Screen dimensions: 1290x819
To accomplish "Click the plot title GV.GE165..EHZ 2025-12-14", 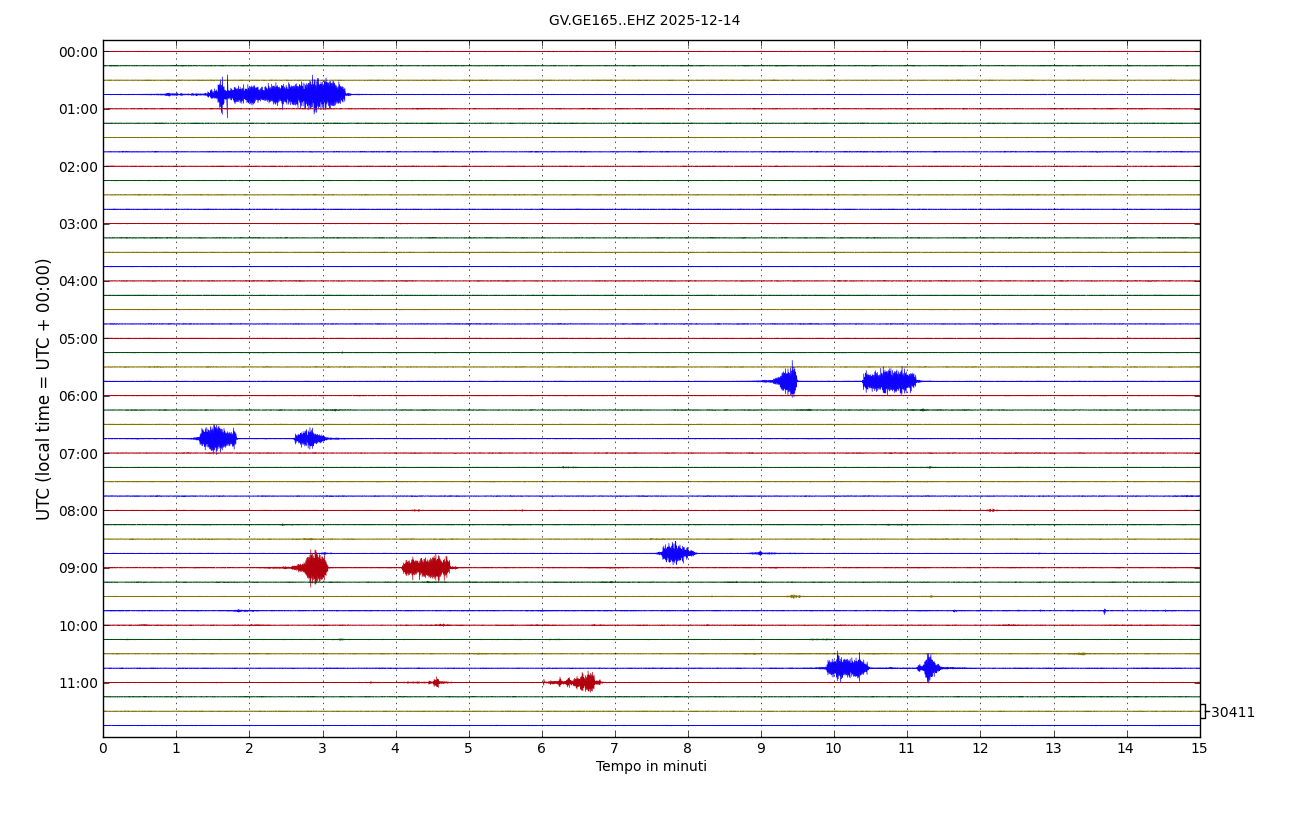I will (644, 21).
